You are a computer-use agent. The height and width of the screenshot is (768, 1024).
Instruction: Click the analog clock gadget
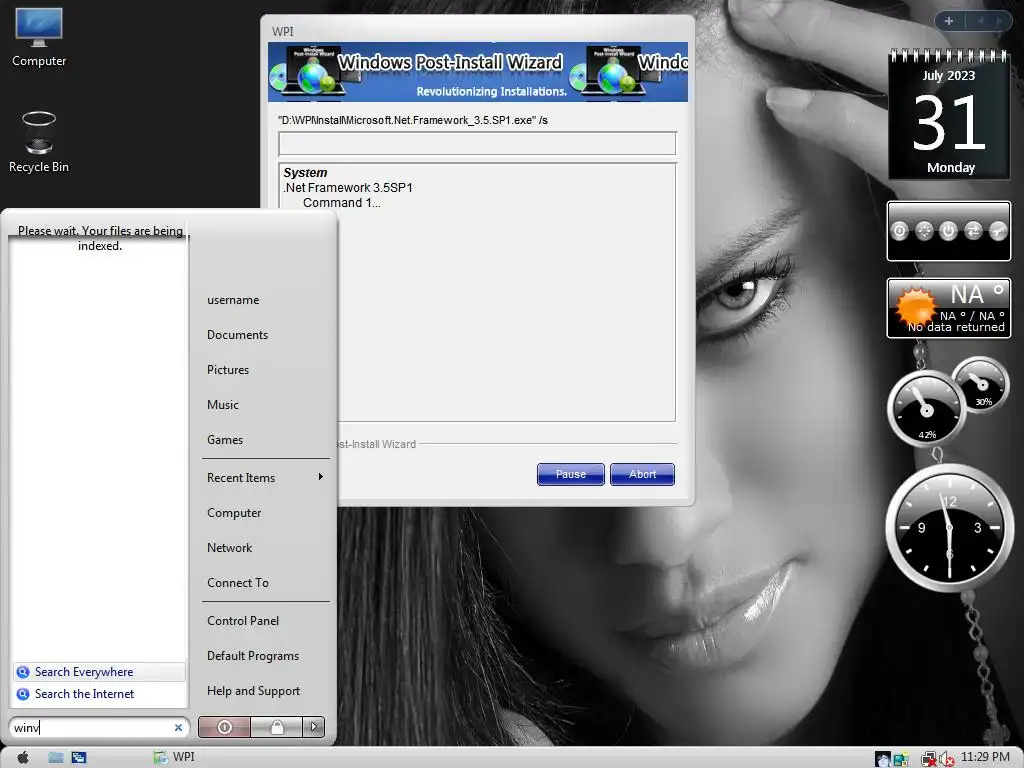[x=950, y=527]
